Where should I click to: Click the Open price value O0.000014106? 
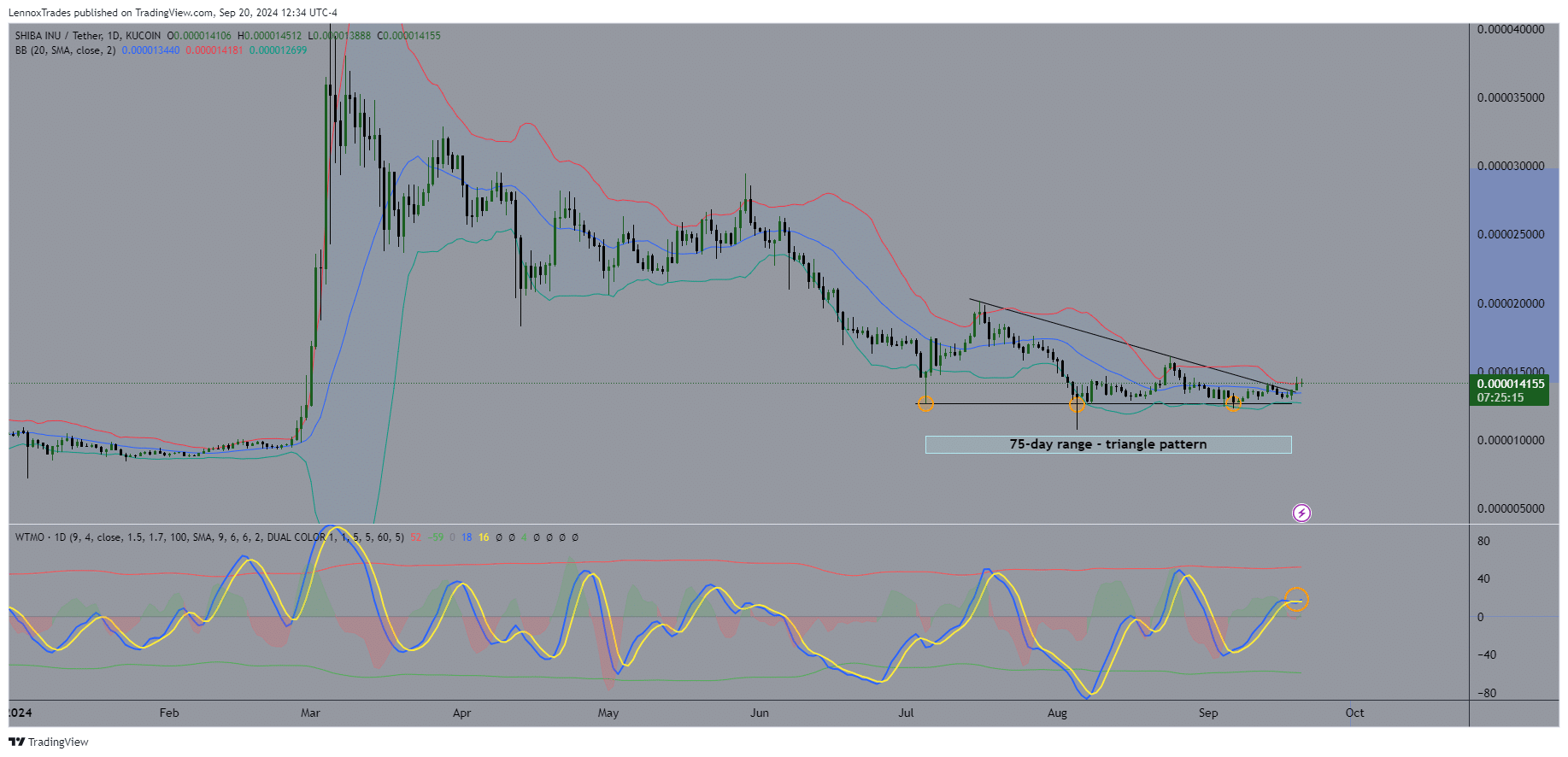coord(199,36)
